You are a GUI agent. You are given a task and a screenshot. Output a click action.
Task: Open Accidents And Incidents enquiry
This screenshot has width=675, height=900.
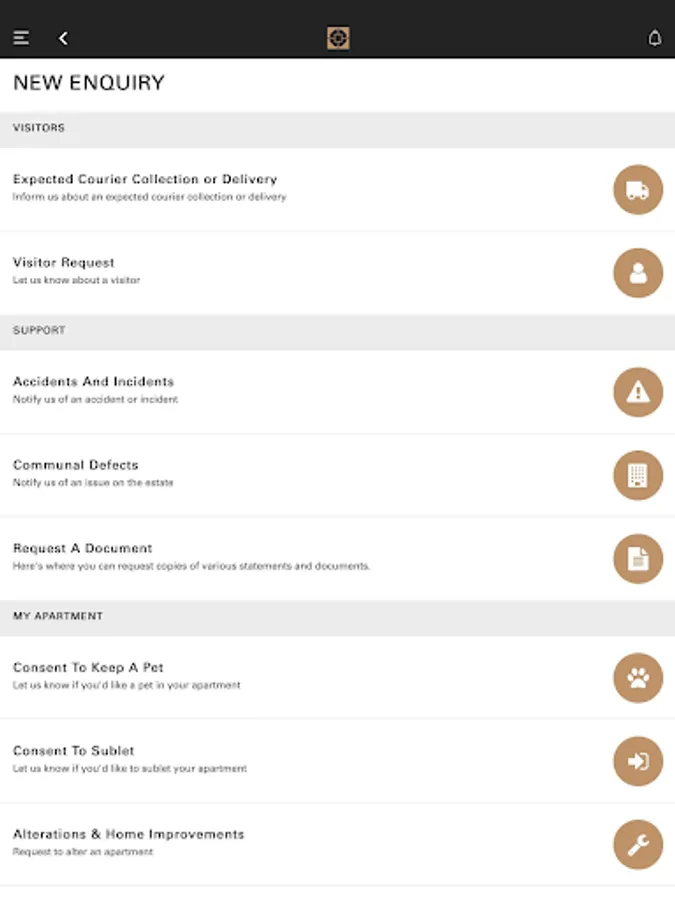[93, 382]
